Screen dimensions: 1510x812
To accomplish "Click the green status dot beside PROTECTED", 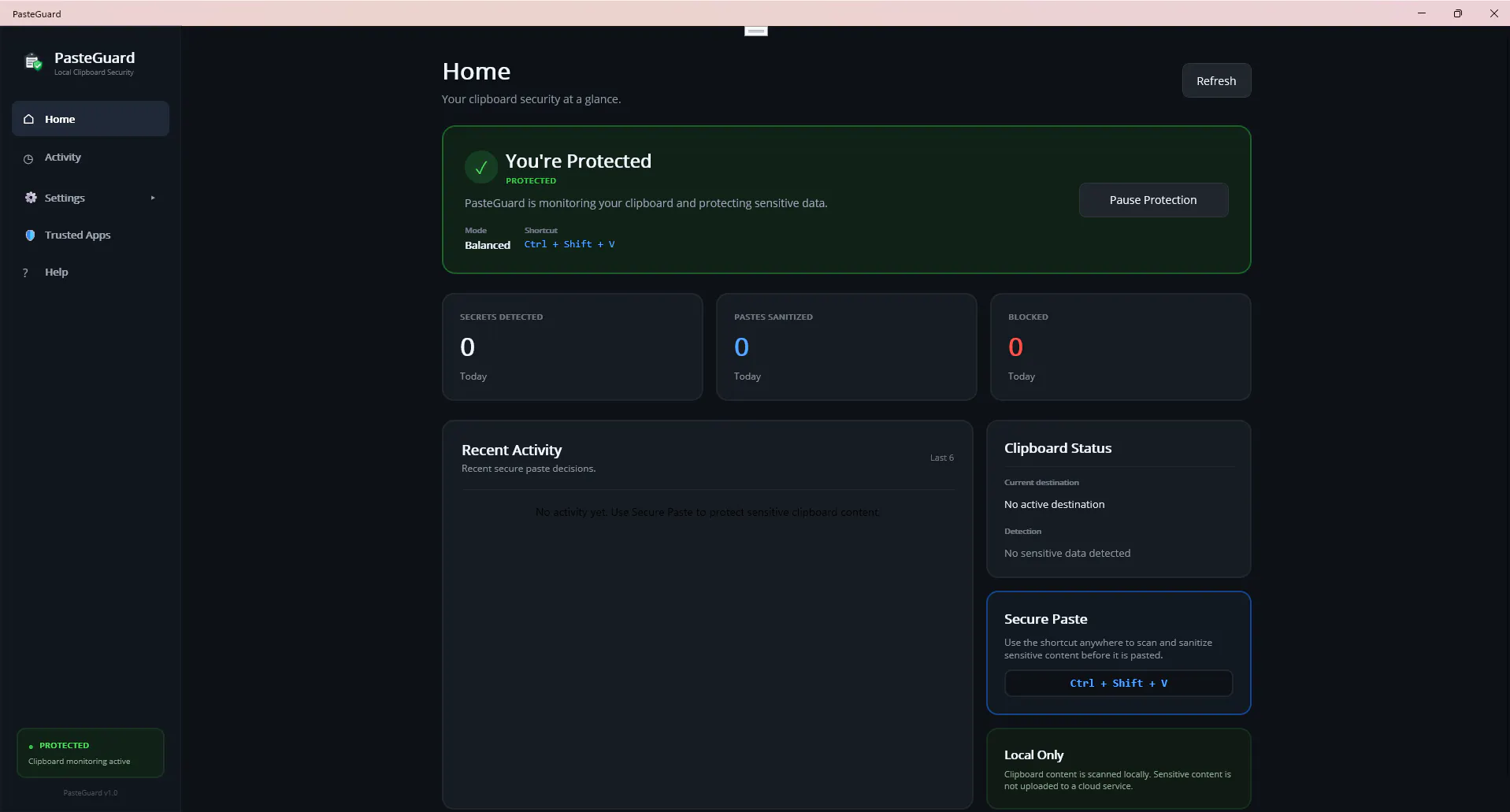I will pyautogui.click(x=31, y=746).
